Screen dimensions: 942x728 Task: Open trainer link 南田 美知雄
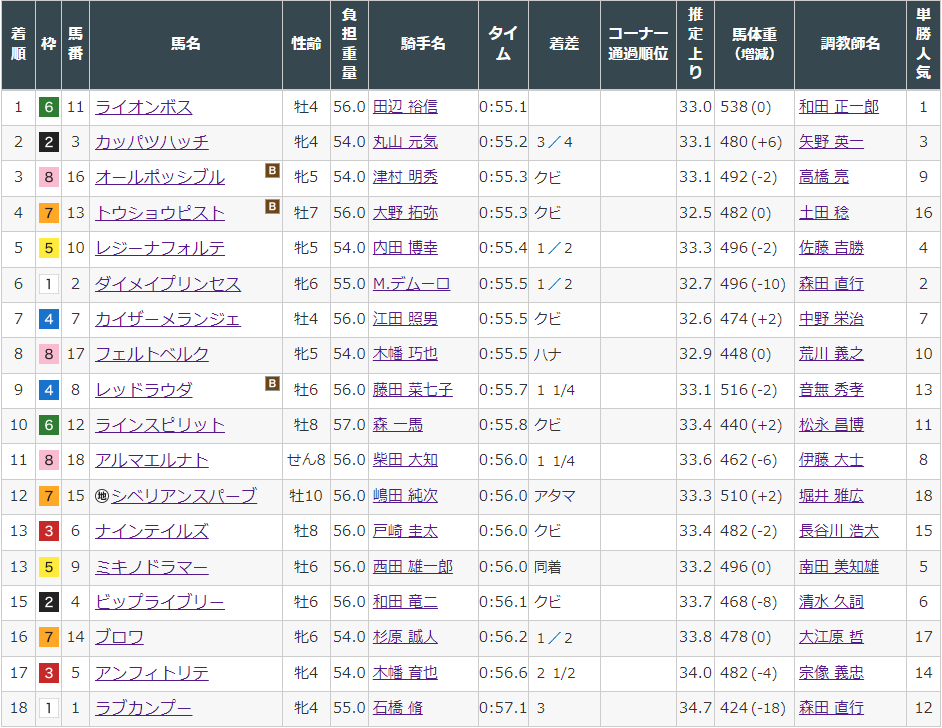(x=839, y=566)
